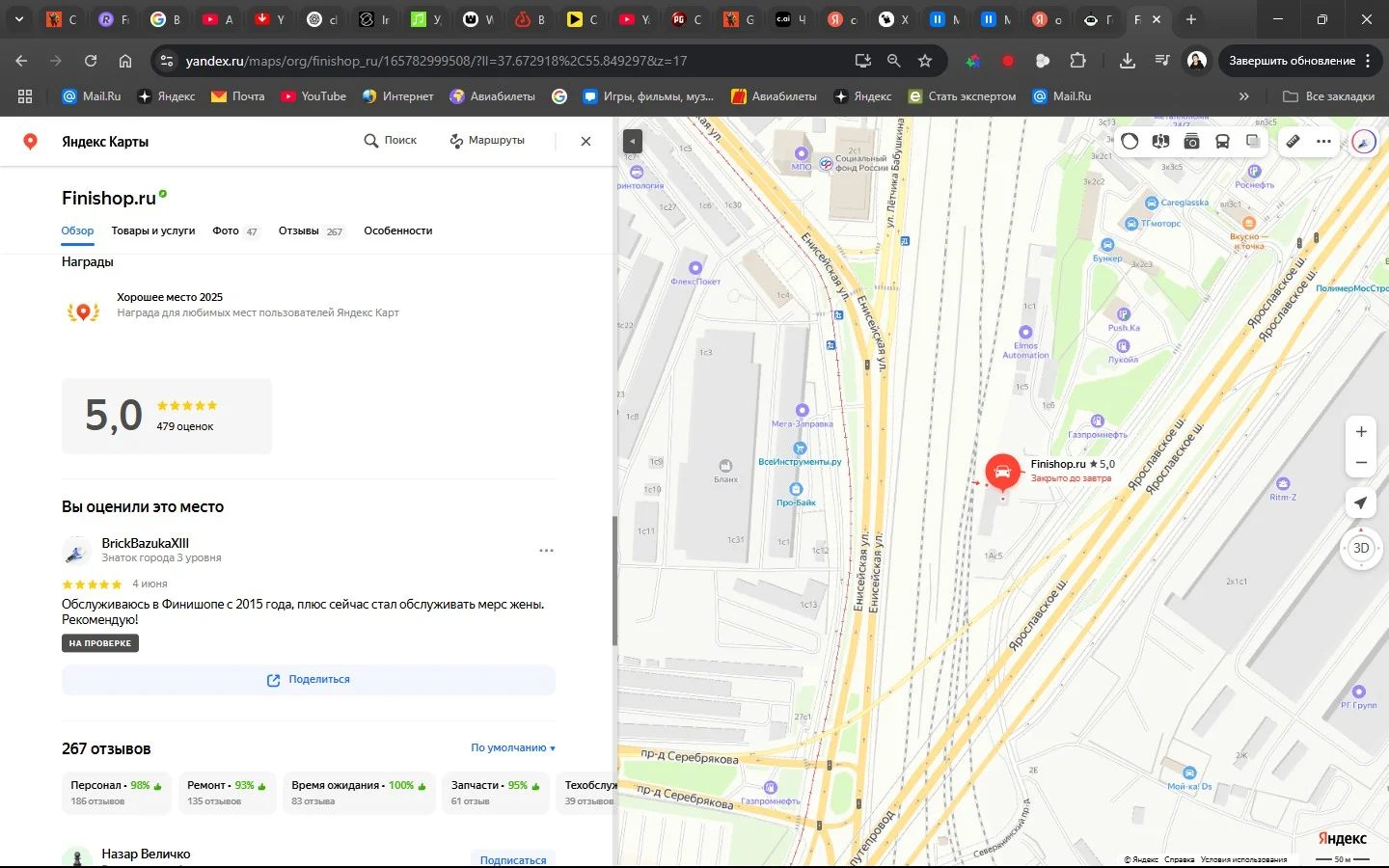Open the browser downloads icon
Screen dimensions: 1389x868
coord(1128,61)
